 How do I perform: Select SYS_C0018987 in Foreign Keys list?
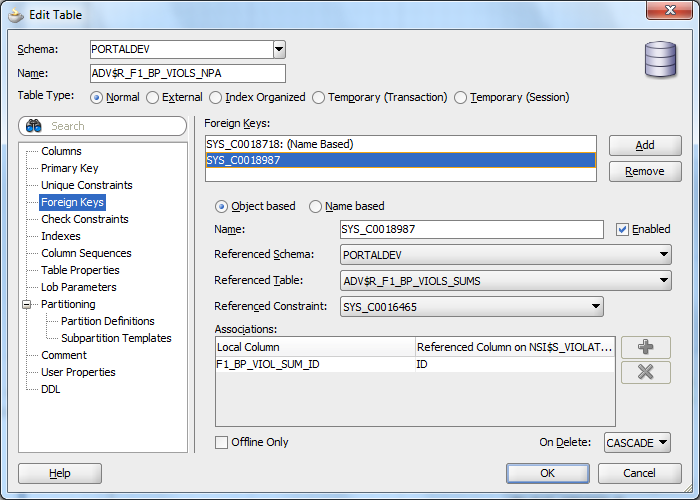[400, 160]
